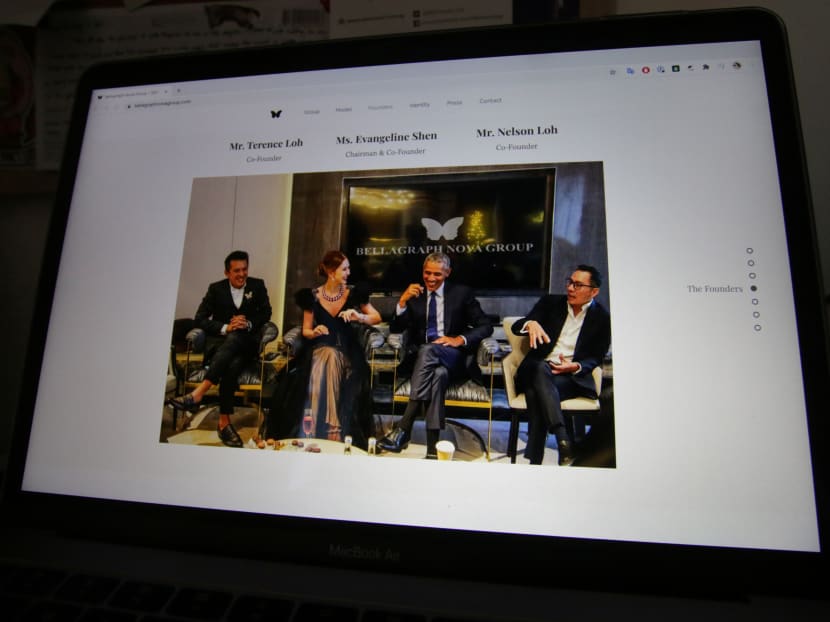The height and width of the screenshot is (622, 830).
Task: Select the Bellagraph Nova Group browser tab
Action: [132, 95]
